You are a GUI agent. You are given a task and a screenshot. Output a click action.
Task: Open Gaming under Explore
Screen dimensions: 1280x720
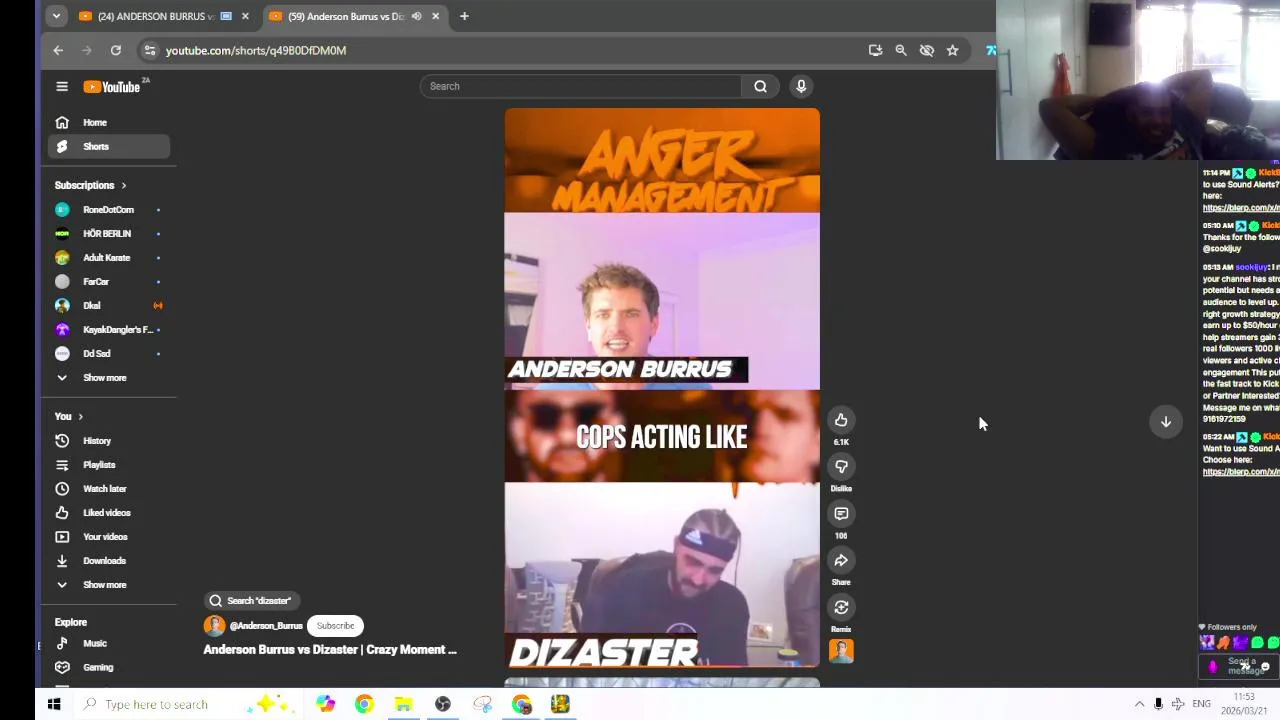click(109, 667)
